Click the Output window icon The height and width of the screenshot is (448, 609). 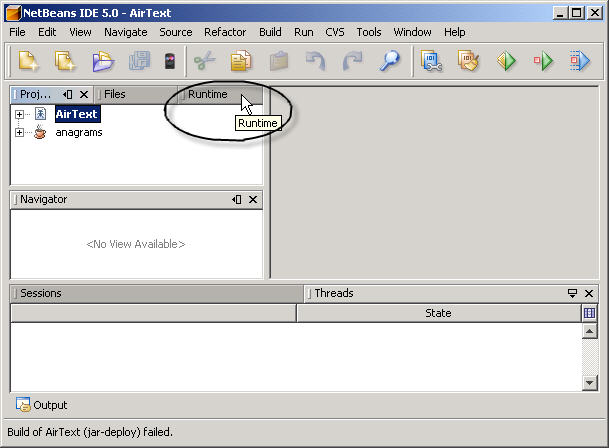[23, 404]
